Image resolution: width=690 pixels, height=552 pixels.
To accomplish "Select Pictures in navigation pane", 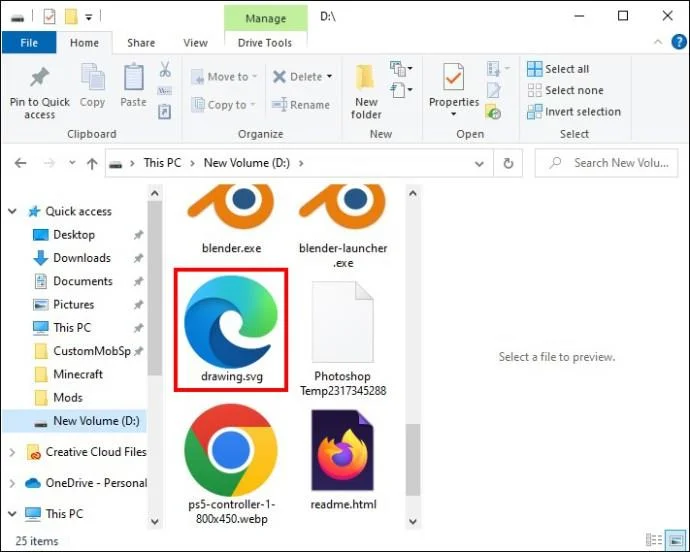I will click(x=73, y=304).
